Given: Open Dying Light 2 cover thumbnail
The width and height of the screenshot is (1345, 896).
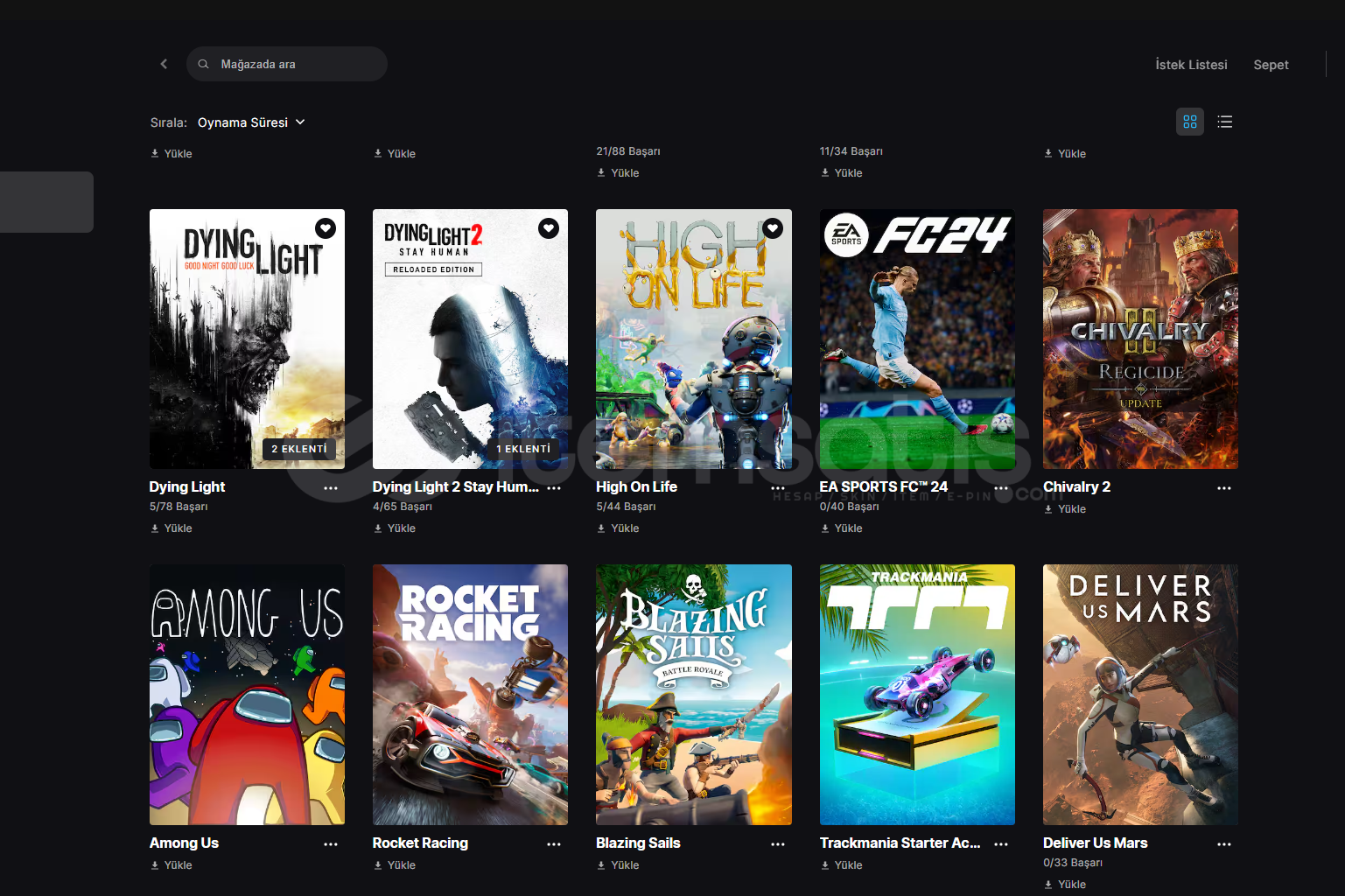Looking at the screenshot, I should [470, 339].
